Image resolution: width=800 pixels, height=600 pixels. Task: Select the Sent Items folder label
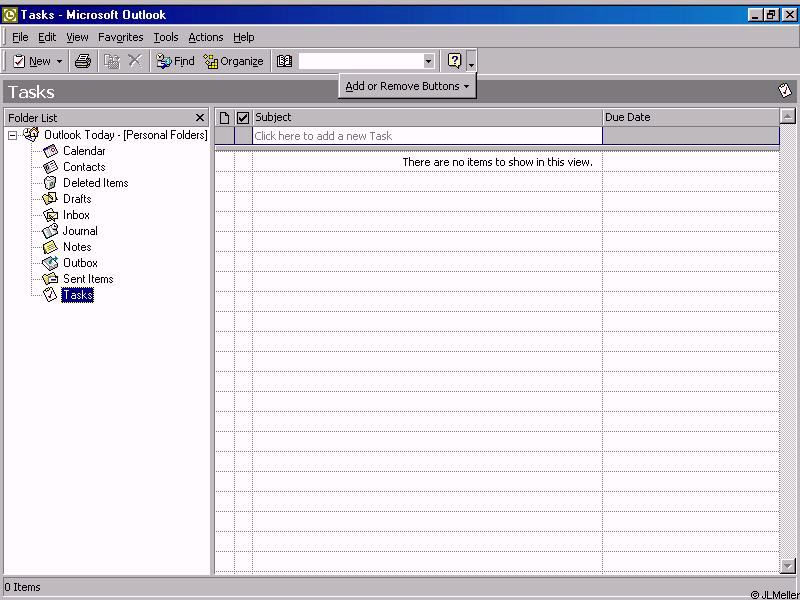[88, 279]
